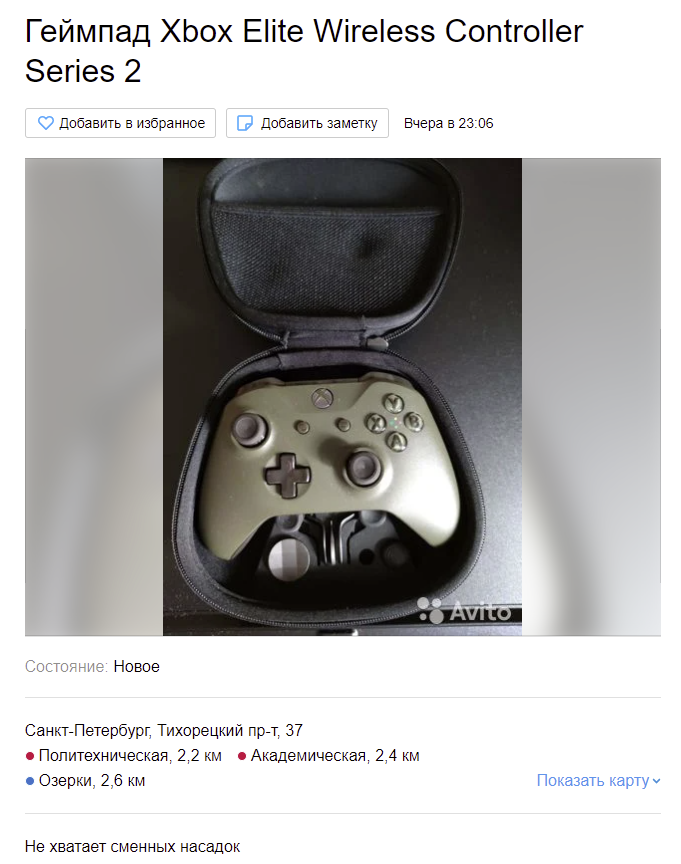Click the condition value Новое
This screenshot has width=681, height=864.
137,667
